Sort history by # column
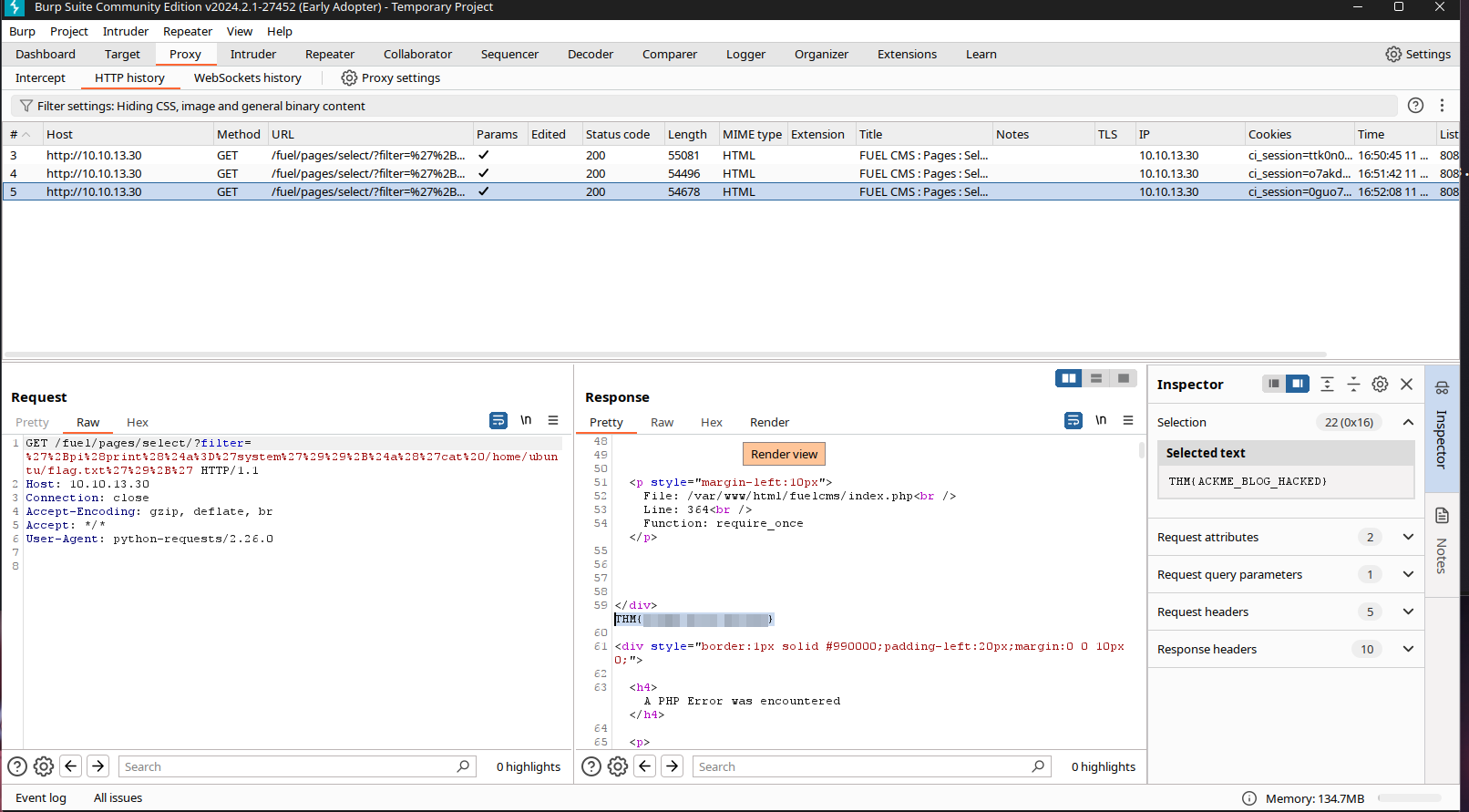Screen dimensions: 1469x812 [22, 134]
